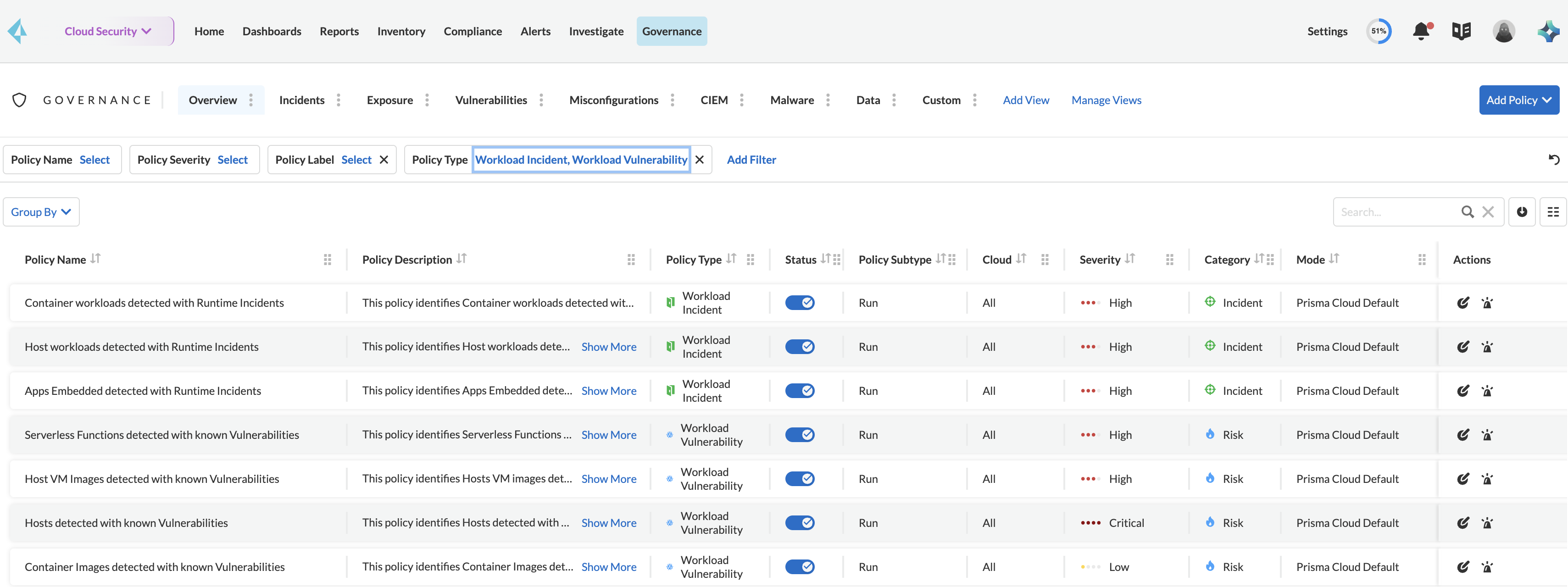Toggle status of Host VM Images policy

click(x=800, y=479)
